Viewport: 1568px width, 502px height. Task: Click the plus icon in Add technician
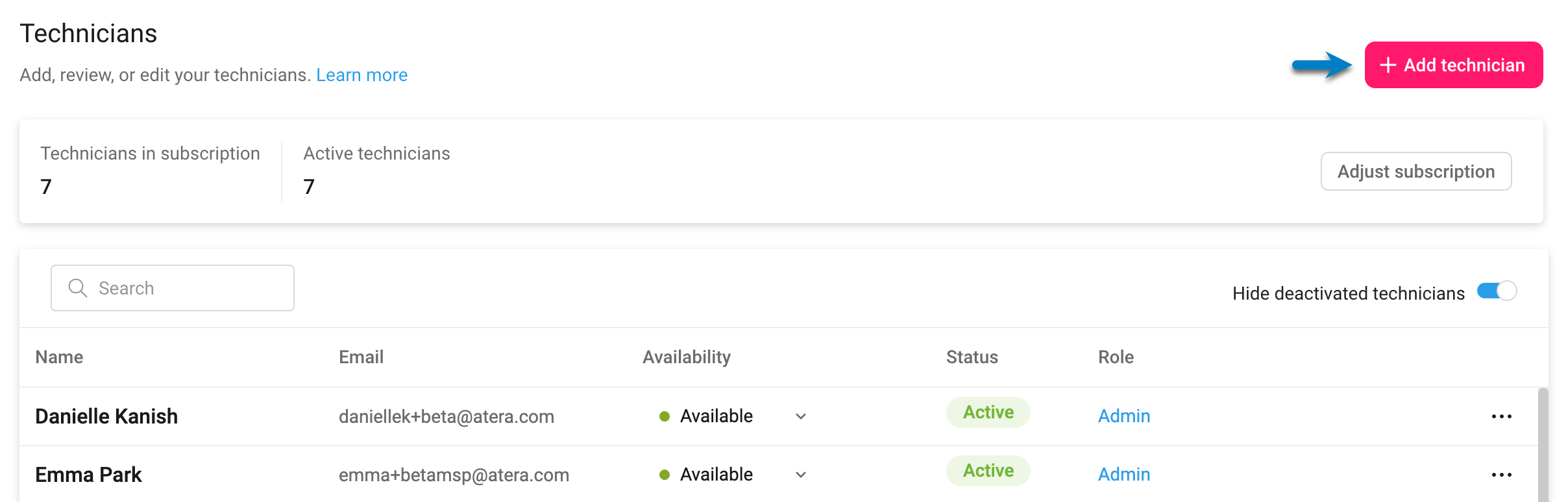coord(1388,65)
